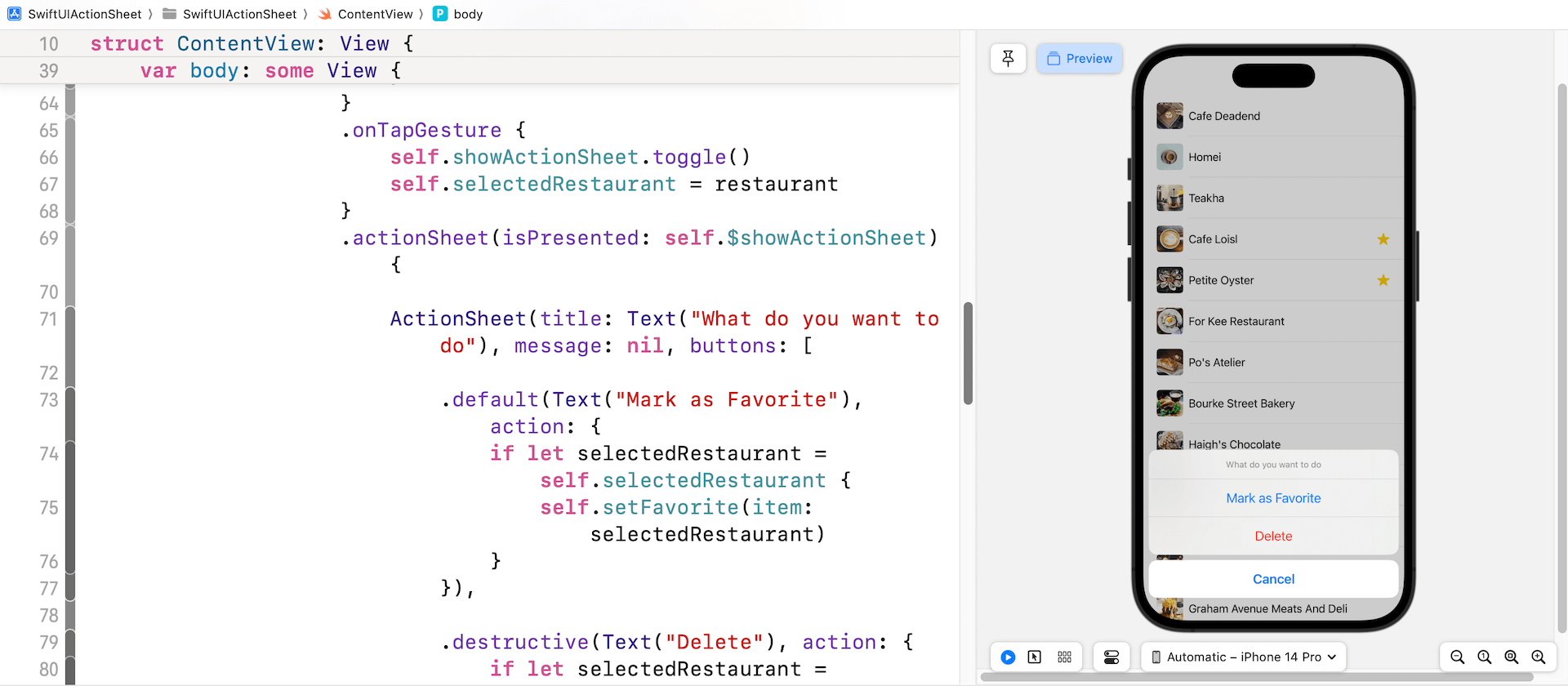Click the favorite star on Petite Oyster
Viewport: 1568px width, 686px height.
[x=1383, y=280]
